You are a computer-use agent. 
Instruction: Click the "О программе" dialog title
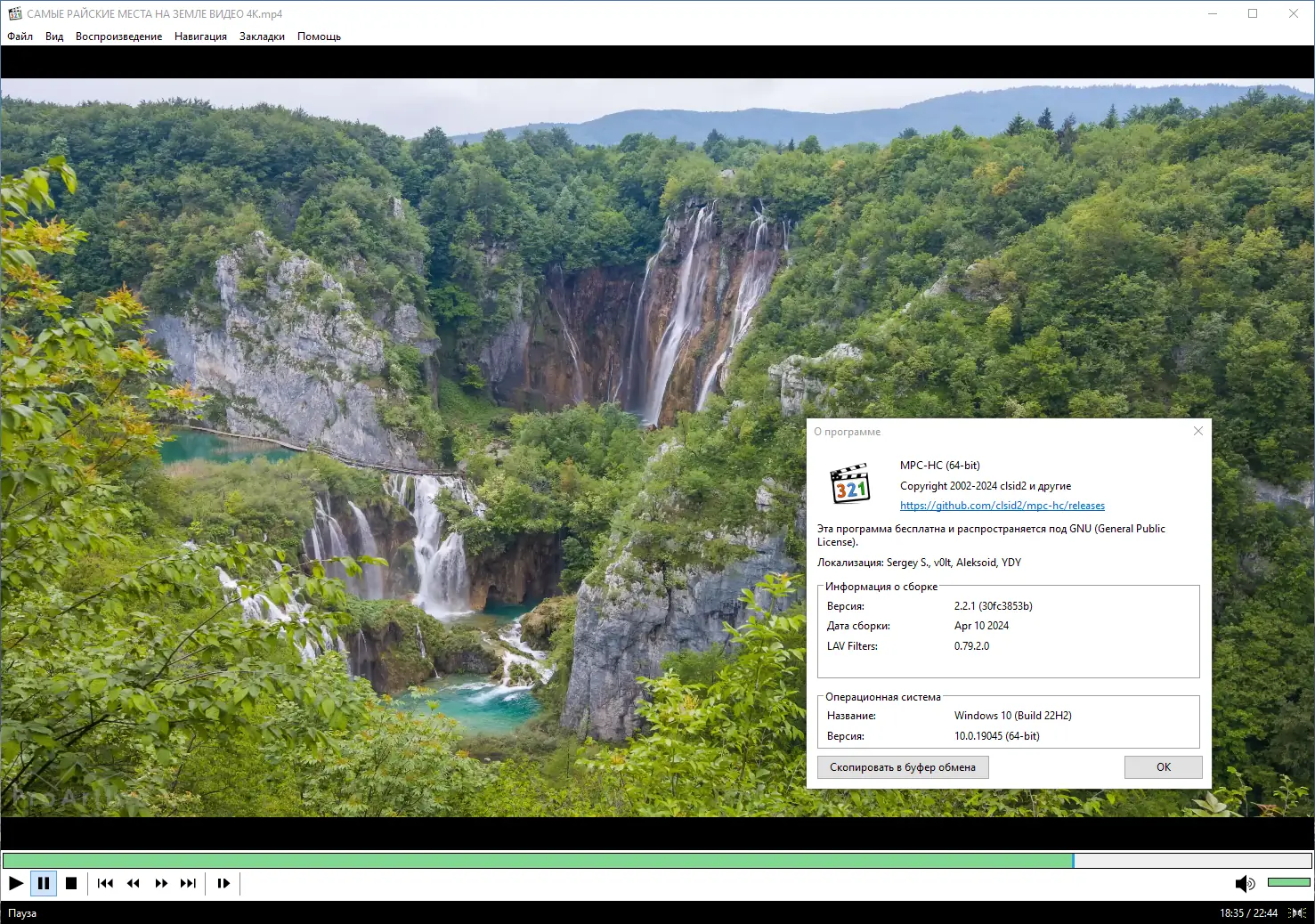pyautogui.click(x=848, y=432)
